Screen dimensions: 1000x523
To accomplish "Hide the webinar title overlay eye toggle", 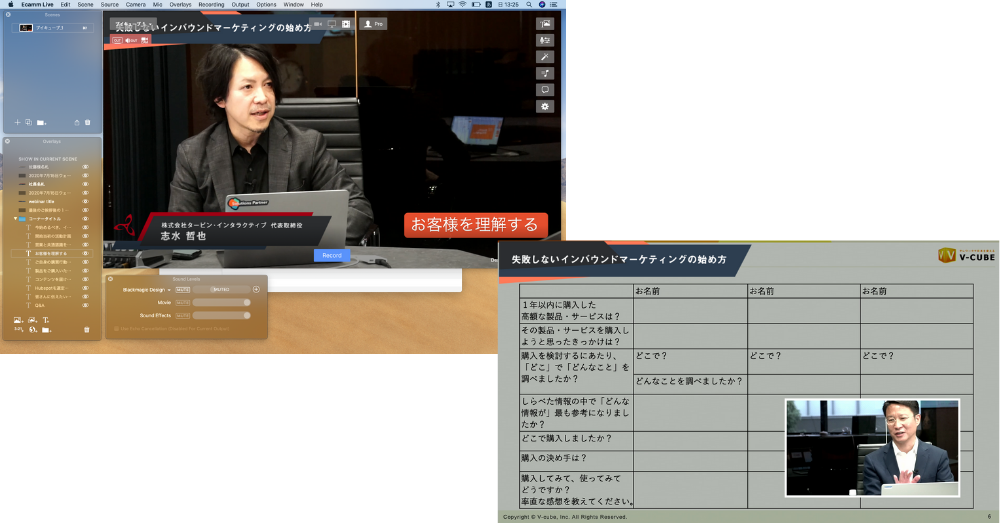I will 86,203.
